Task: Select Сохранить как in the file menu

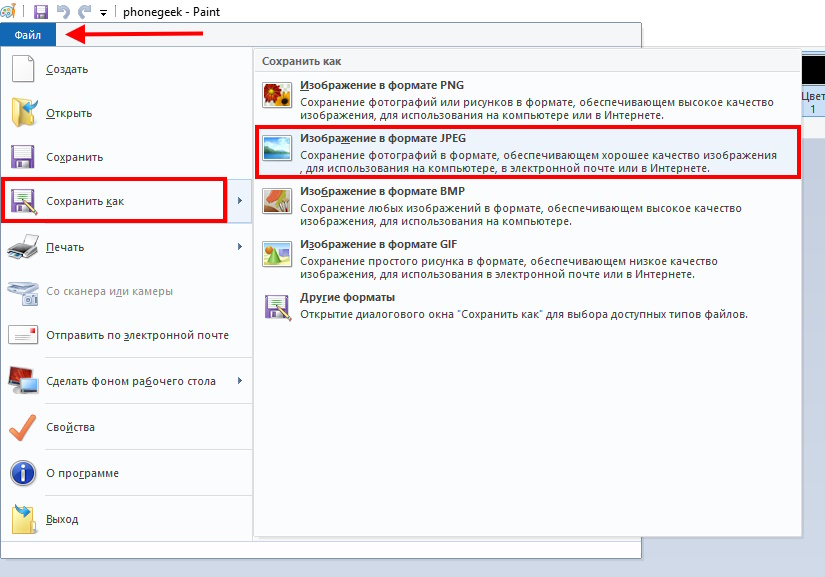Action: 114,201
